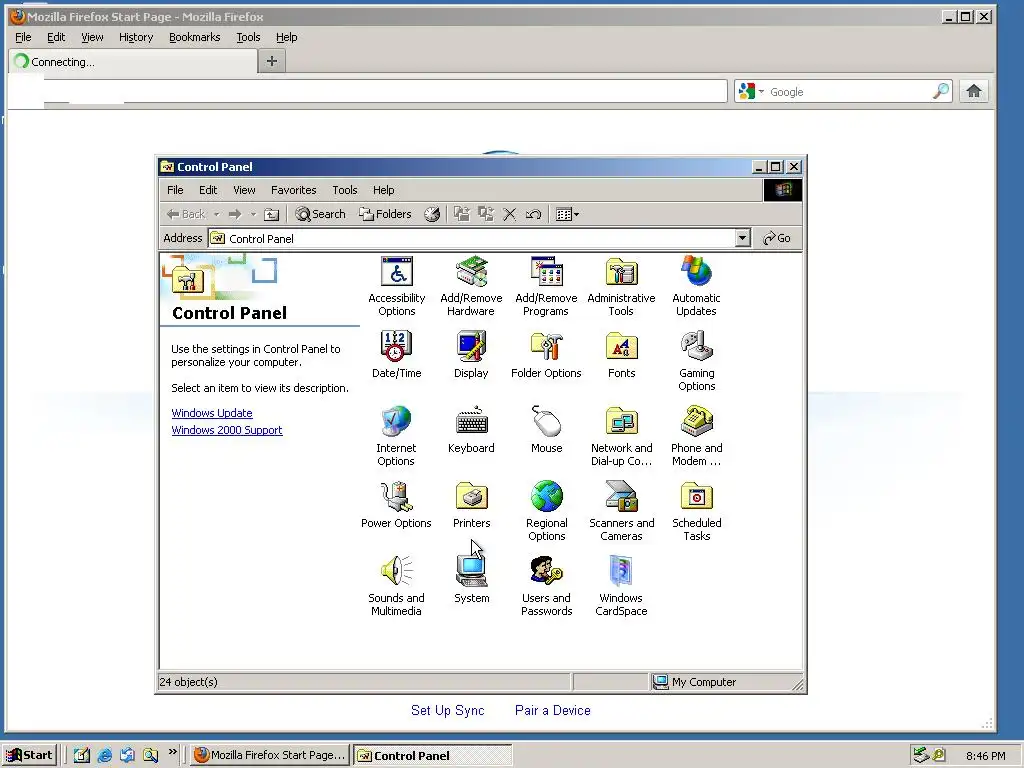1024x768 pixels.
Task: Click the Pair a Device link
Action: [552, 711]
